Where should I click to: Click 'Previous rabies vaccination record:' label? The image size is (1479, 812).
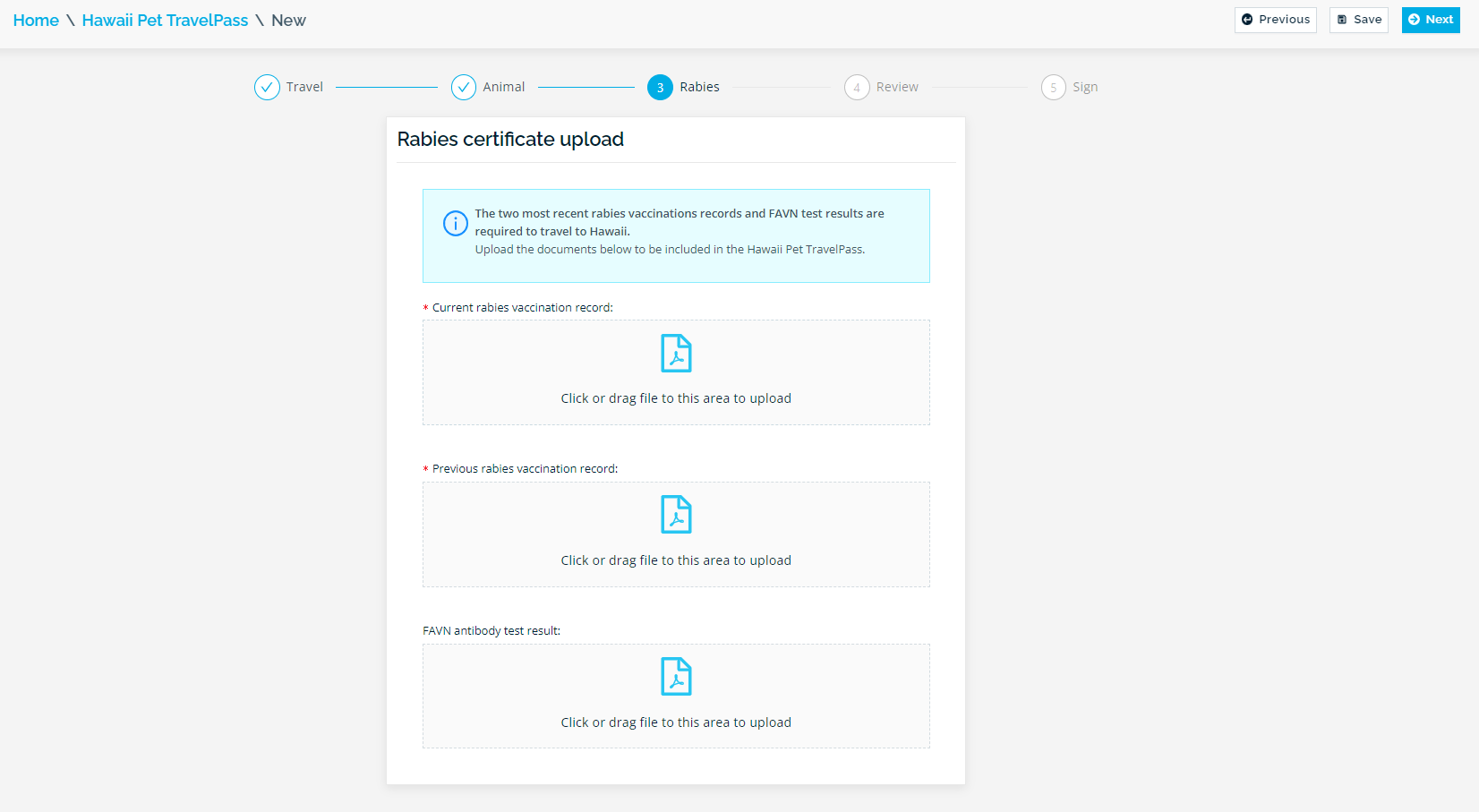[x=525, y=468]
